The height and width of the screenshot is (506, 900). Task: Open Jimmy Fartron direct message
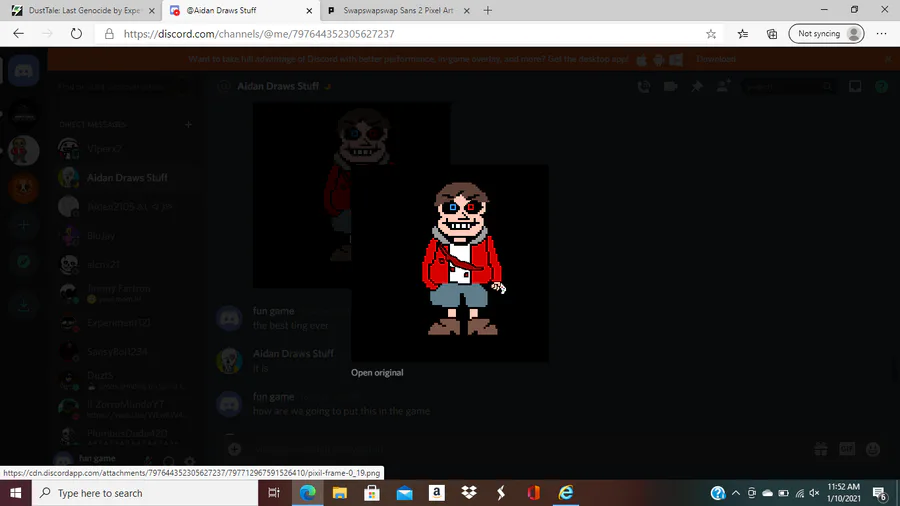point(126,293)
